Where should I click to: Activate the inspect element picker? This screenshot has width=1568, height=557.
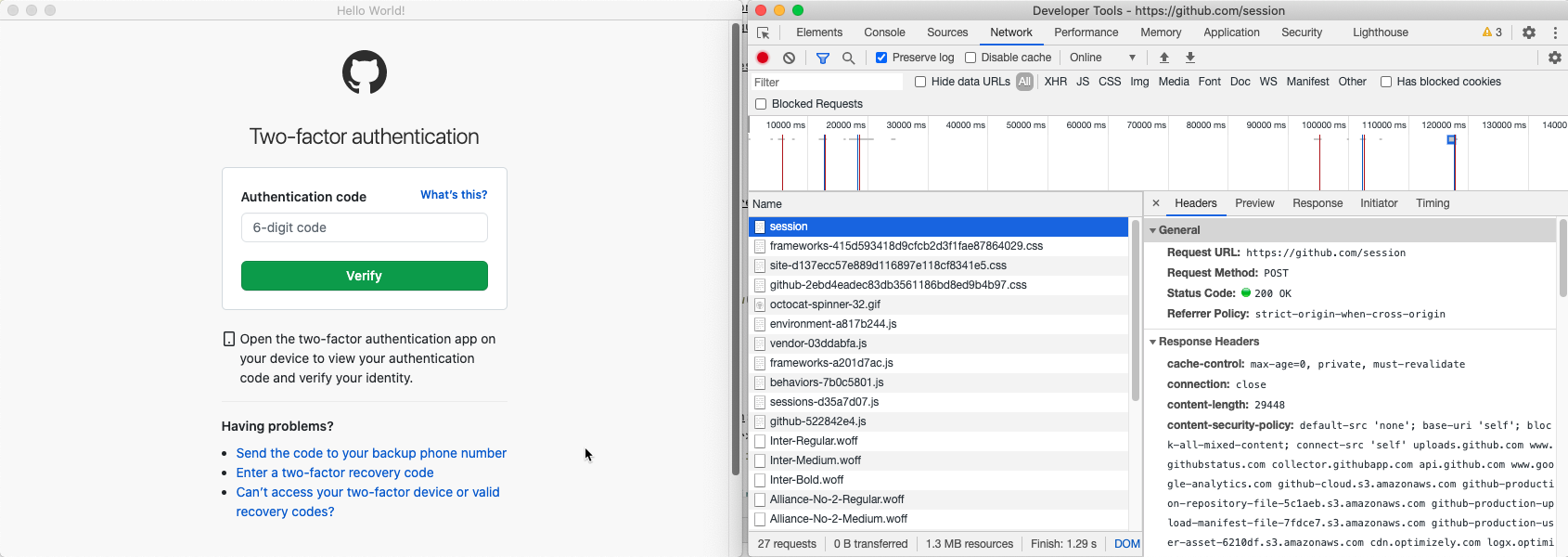click(764, 32)
